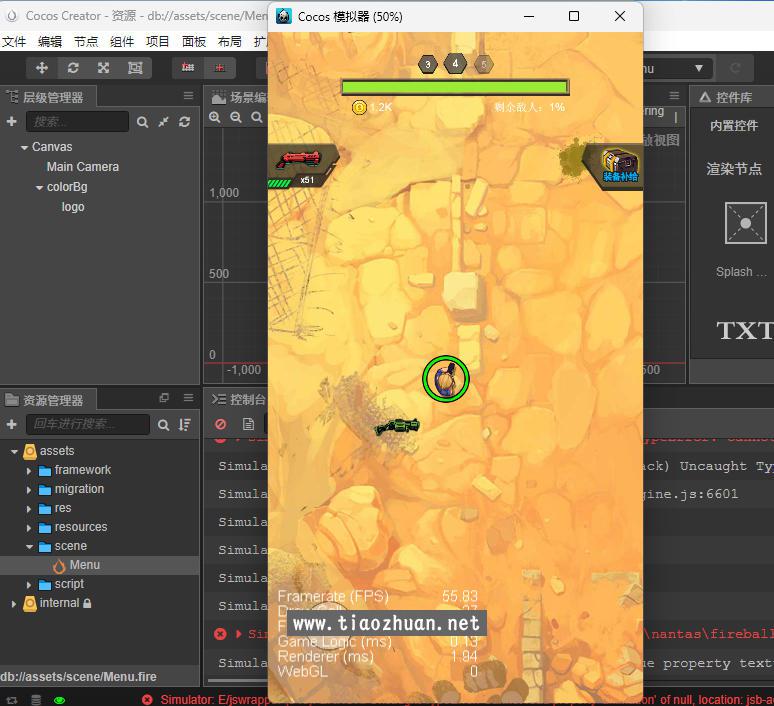Collapse the Canvas node
Viewport: 774px width, 706px height.
pos(24,148)
